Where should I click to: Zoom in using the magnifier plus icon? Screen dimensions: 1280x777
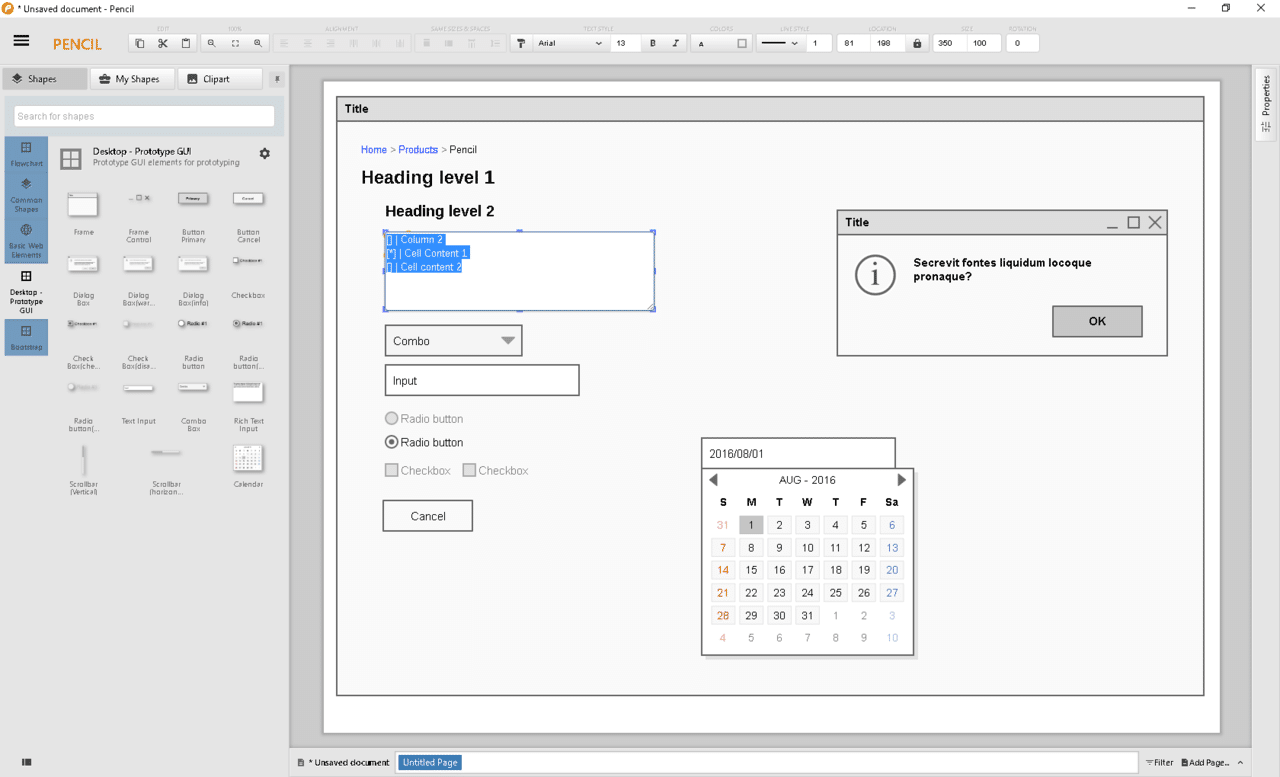pyautogui.click(x=258, y=43)
